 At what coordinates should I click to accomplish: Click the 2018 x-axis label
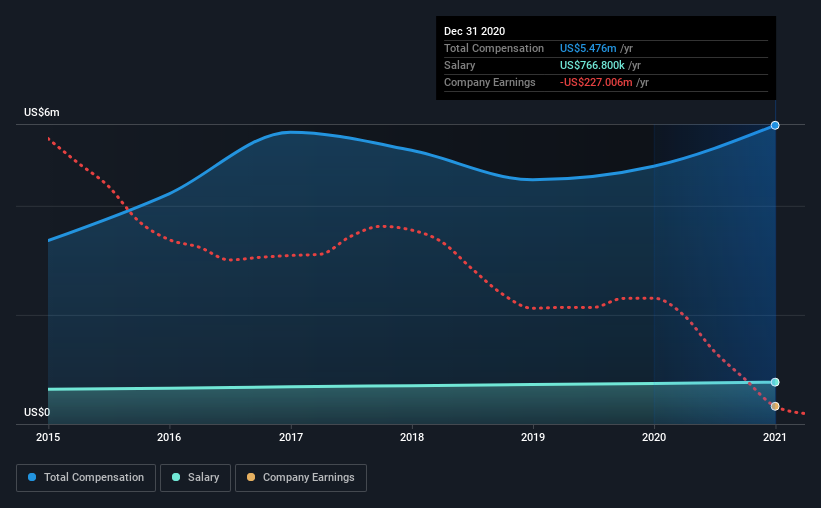[412, 437]
